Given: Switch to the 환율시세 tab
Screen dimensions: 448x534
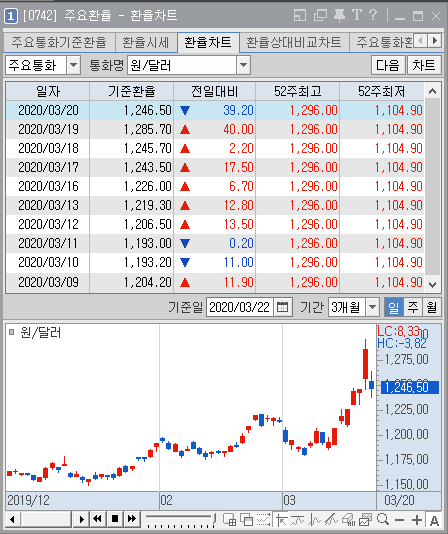Looking at the screenshot, I should pos(146,42).
